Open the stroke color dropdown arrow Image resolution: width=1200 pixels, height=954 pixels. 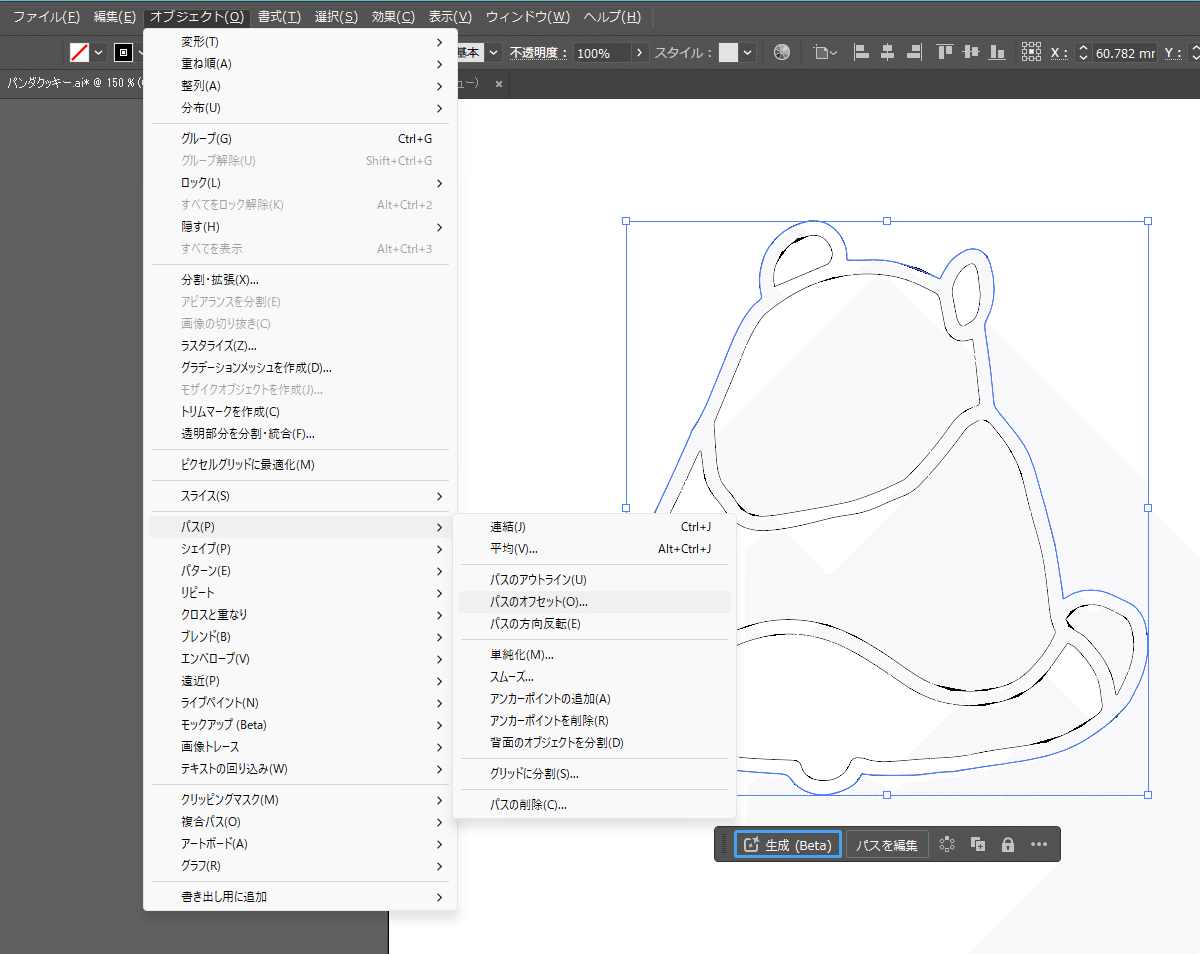point(140,52)
